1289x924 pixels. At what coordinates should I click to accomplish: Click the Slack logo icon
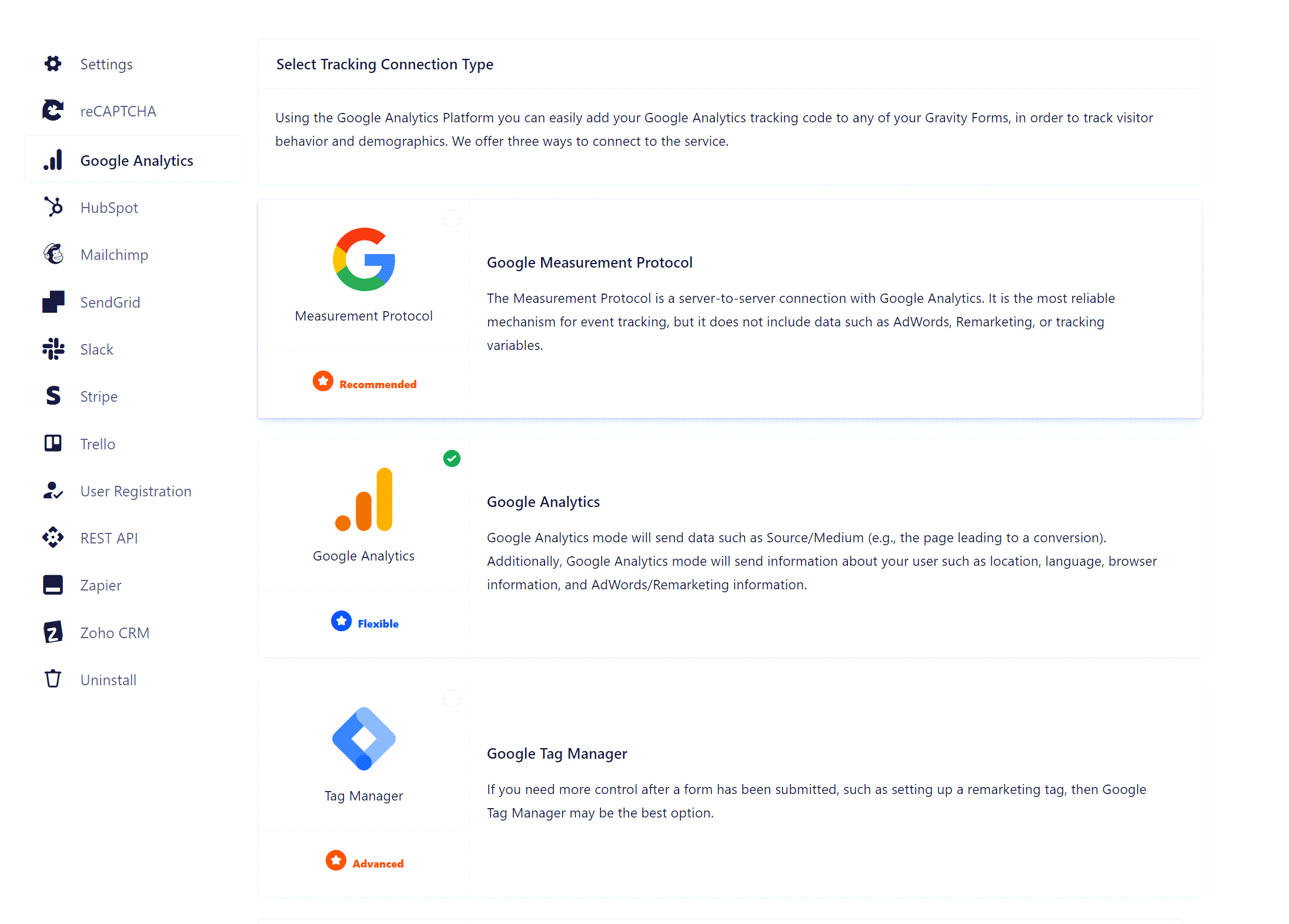(54, 349)
